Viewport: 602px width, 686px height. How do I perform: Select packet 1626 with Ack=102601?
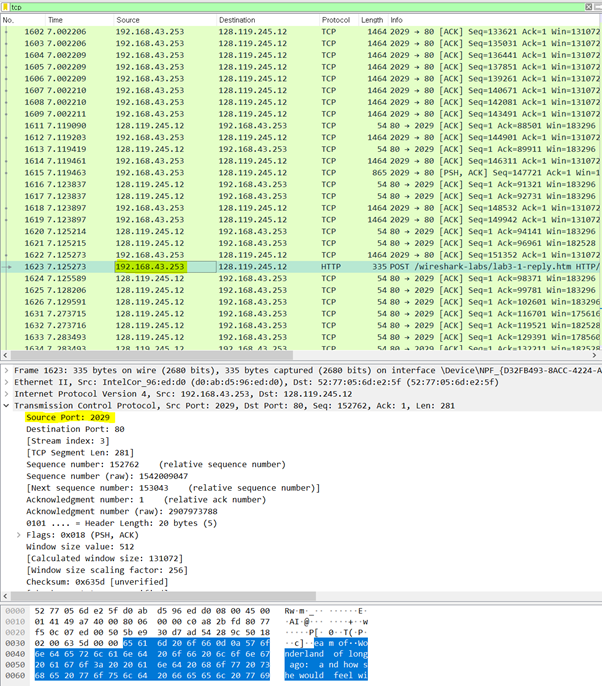[301, 302]
